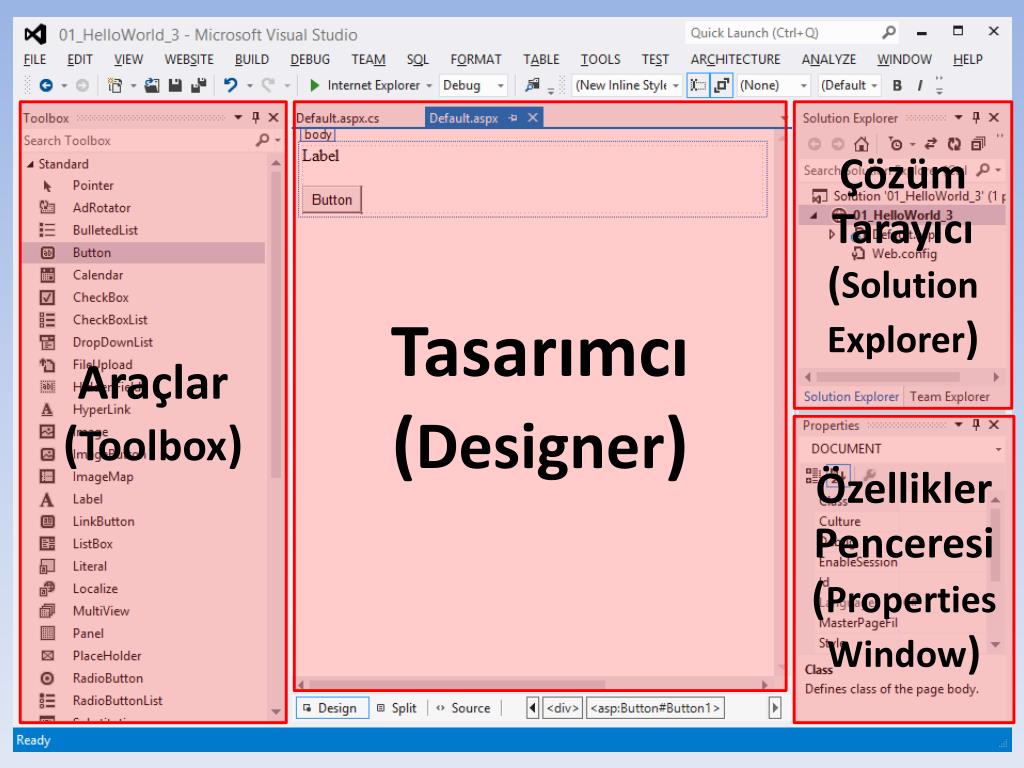Open the FORMAT menu
1024x768 pixels.
(x=476, y=59)
